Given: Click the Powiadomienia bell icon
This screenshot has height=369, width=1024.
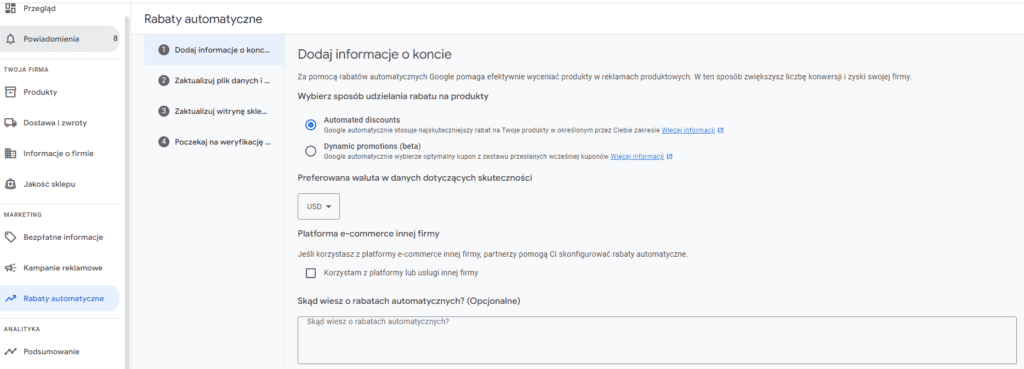Looking at the screenshot, I should pos(10,39).
